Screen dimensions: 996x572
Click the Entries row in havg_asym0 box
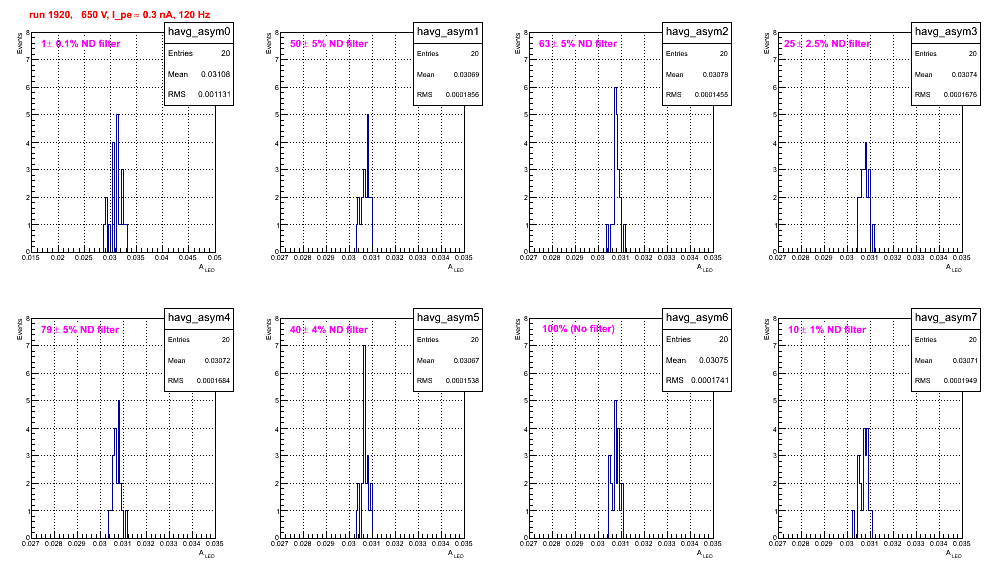click(x=199, y=53)
